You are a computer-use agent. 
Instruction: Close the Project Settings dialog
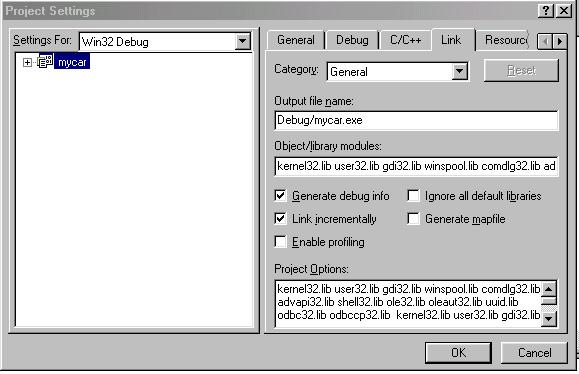pyautogui.click(x=564, y=11)
